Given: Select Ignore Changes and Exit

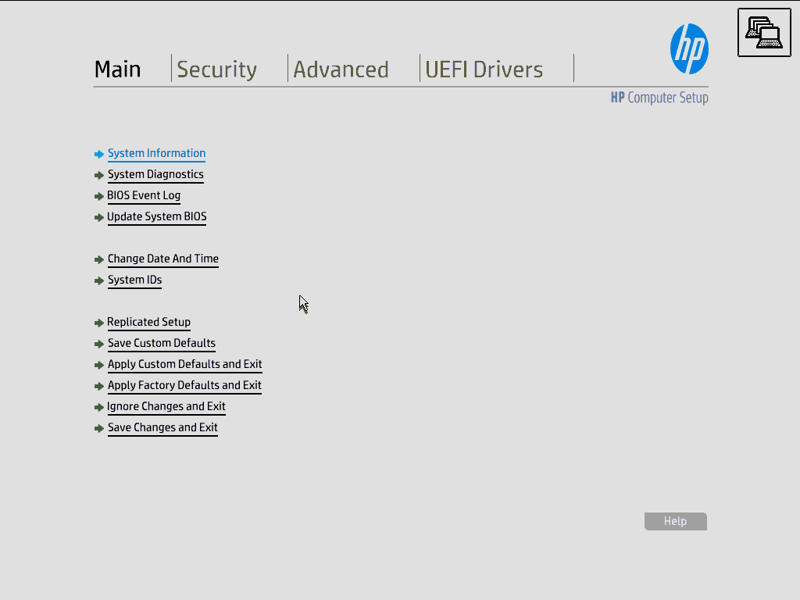Looking at the screenshot, I should pyautogui.click(x=166, y=406).
